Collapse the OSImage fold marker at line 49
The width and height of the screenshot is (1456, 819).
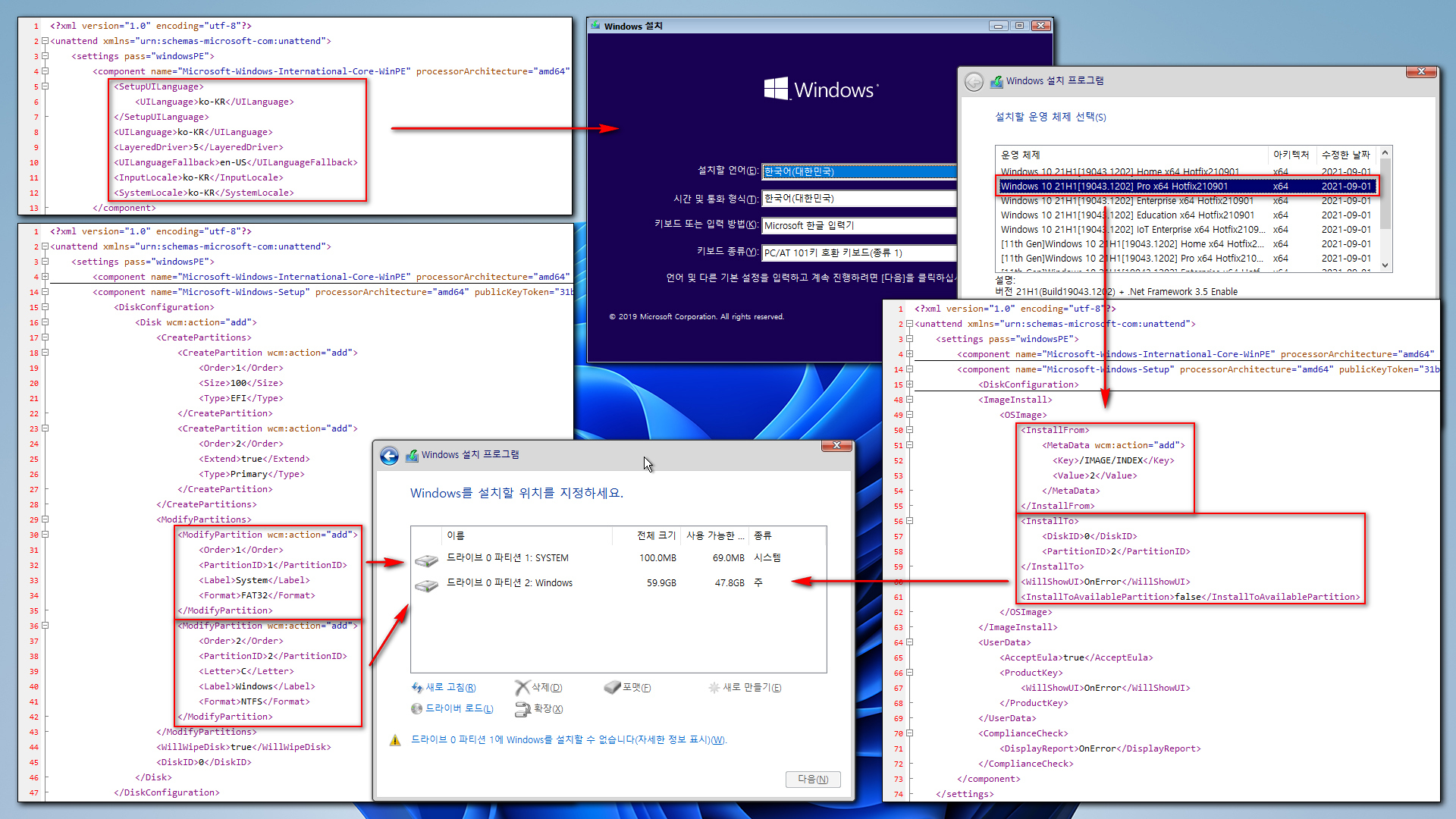pos(909,415)
